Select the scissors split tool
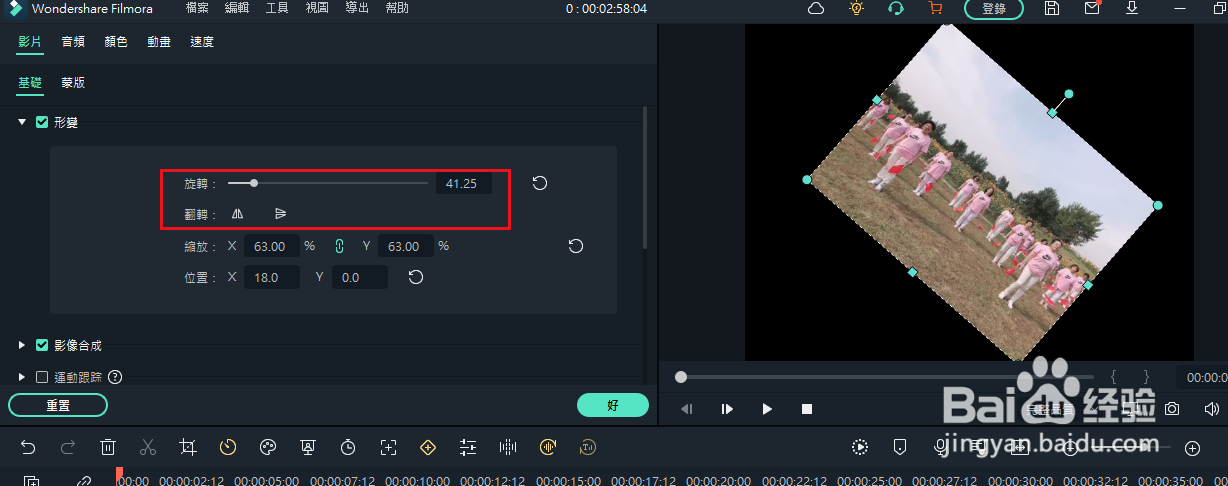The image size is (1228, 486). 148,447
